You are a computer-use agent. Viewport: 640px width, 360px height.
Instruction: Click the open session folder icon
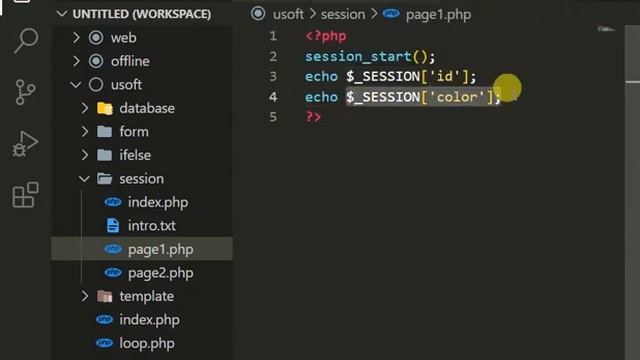coord(105,179)
